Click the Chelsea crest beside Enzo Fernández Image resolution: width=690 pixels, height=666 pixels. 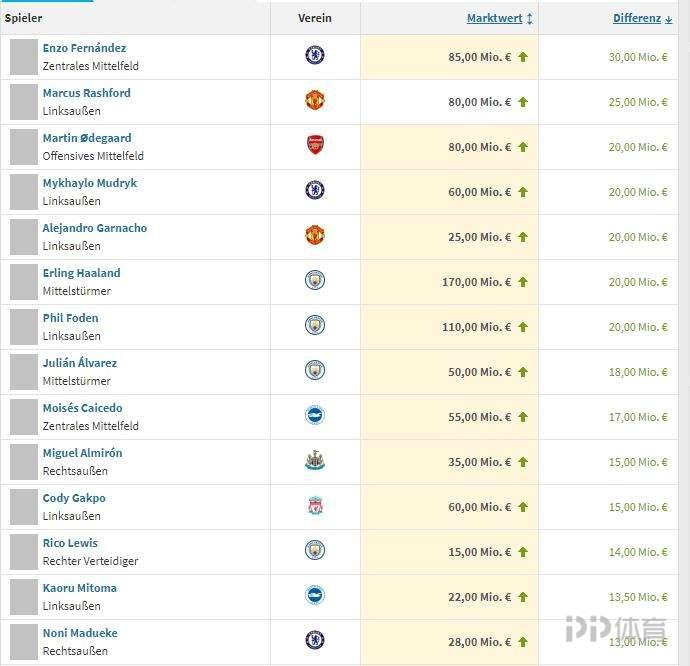[x=315, y=55]
